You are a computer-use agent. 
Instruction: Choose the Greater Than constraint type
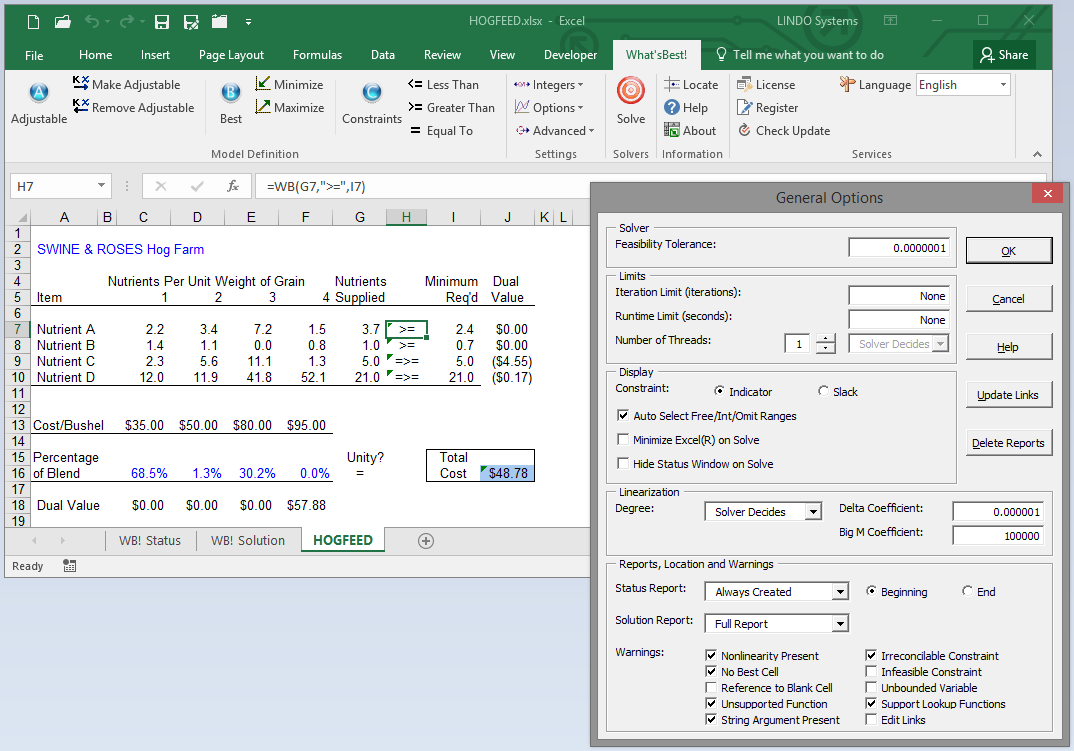452,107
